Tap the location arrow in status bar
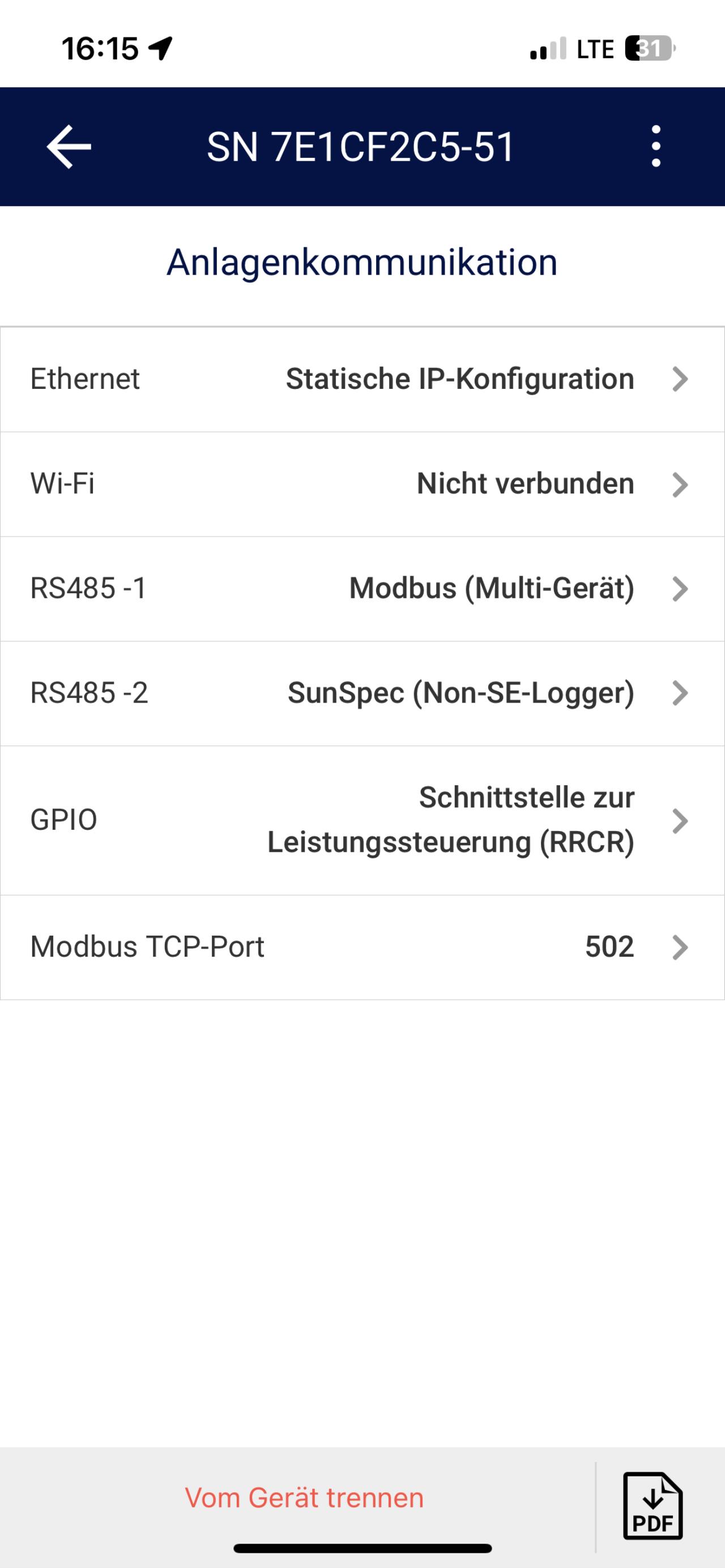The height and width of the screenshot is (1568, 725). (x=161, y=48)
